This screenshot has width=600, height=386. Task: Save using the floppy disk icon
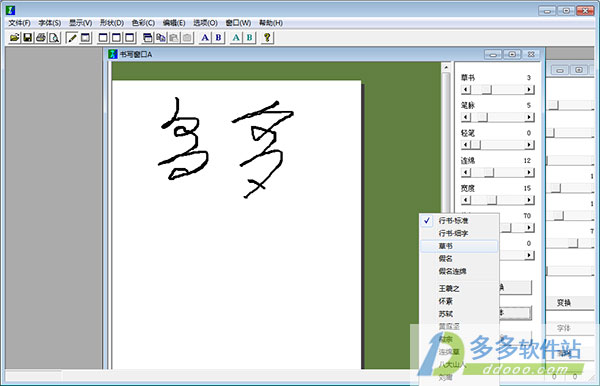(x=28, y=37)
